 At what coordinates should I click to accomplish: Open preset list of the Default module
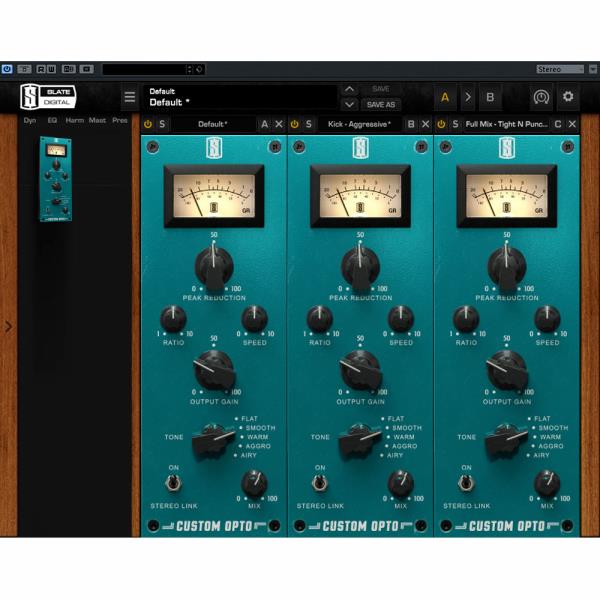coord(213,124)
